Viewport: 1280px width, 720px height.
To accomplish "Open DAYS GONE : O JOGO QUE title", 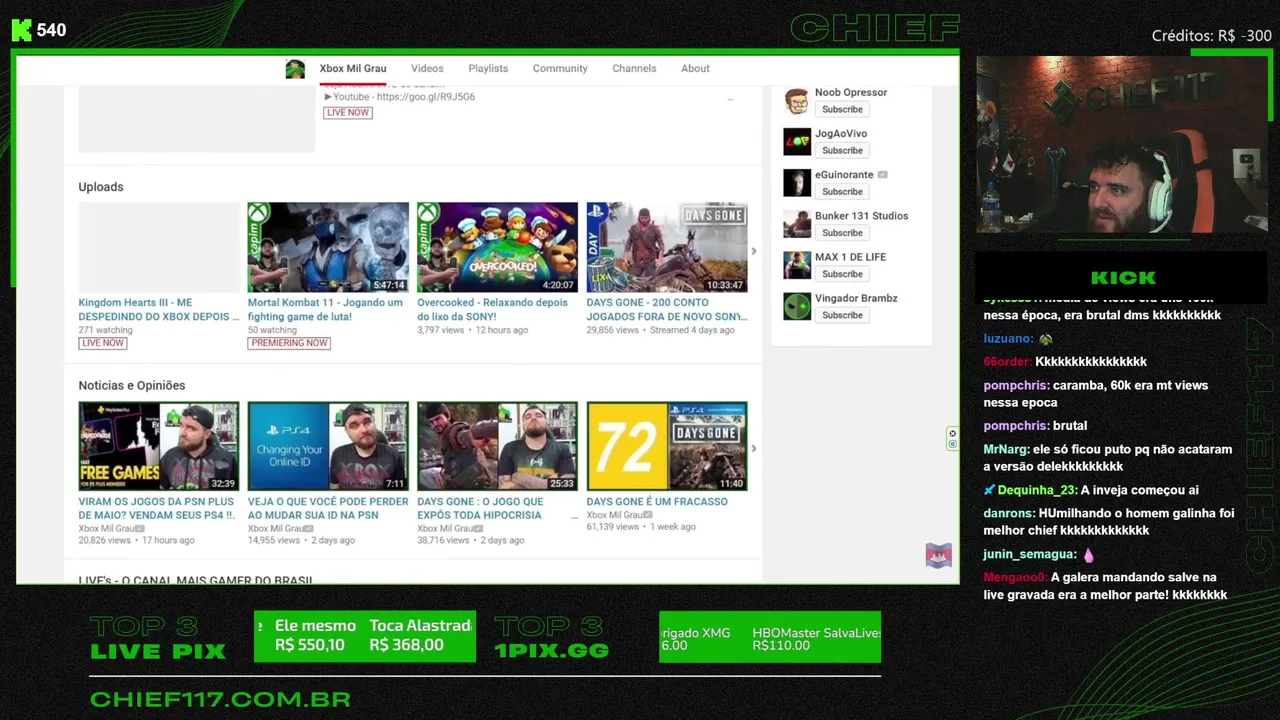I will coord(481,508).
